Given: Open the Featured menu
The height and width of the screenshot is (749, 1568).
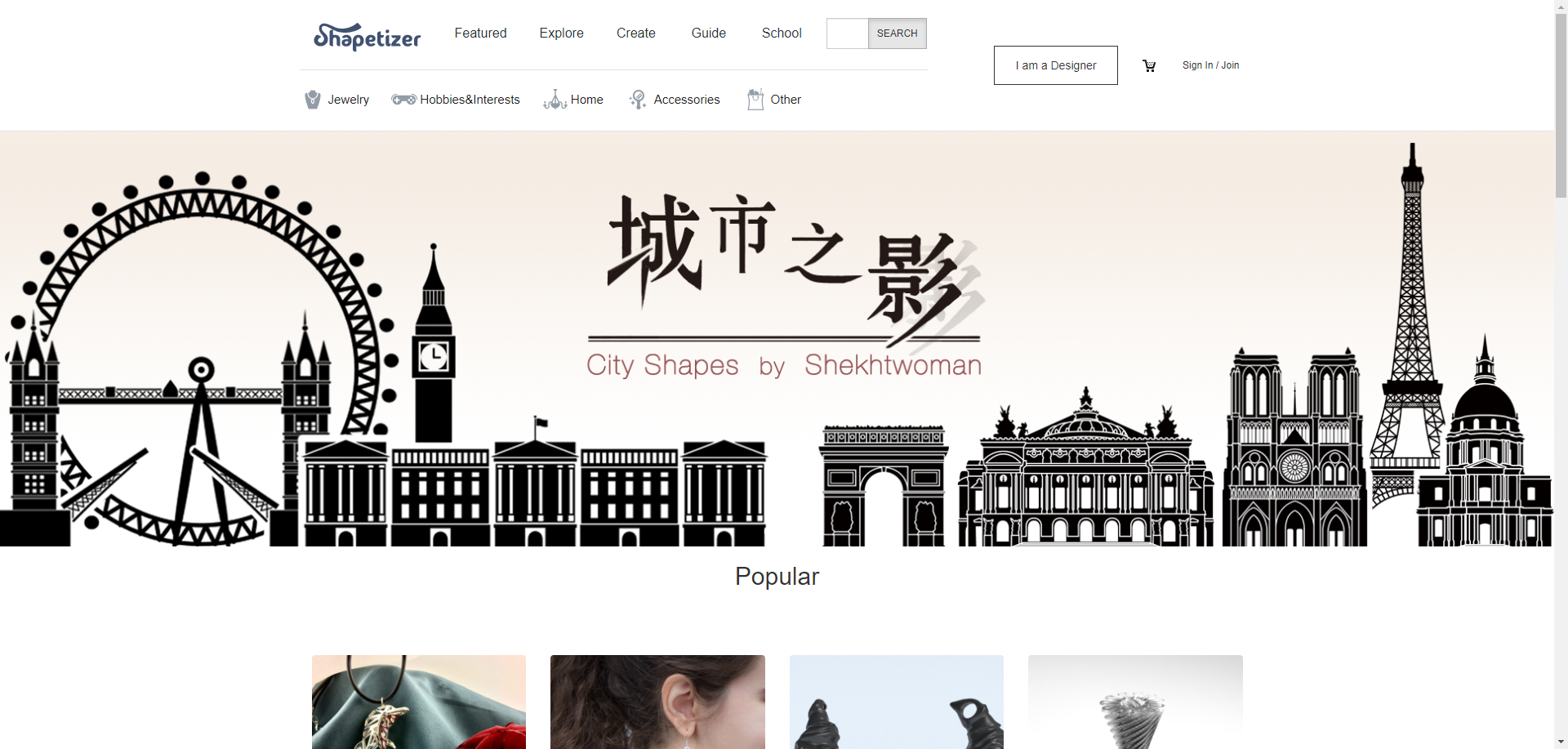Looking at the screenshot, I should 480,33.
